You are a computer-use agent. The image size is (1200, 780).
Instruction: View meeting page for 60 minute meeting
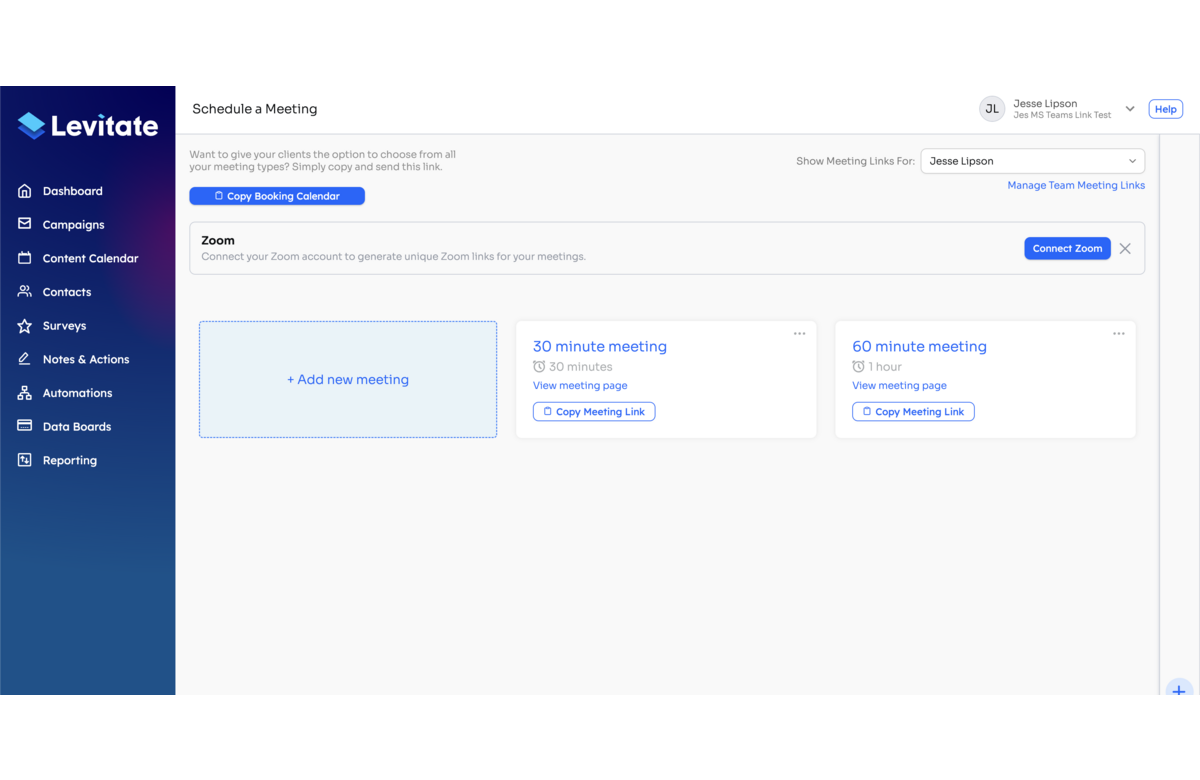(899, 386)
